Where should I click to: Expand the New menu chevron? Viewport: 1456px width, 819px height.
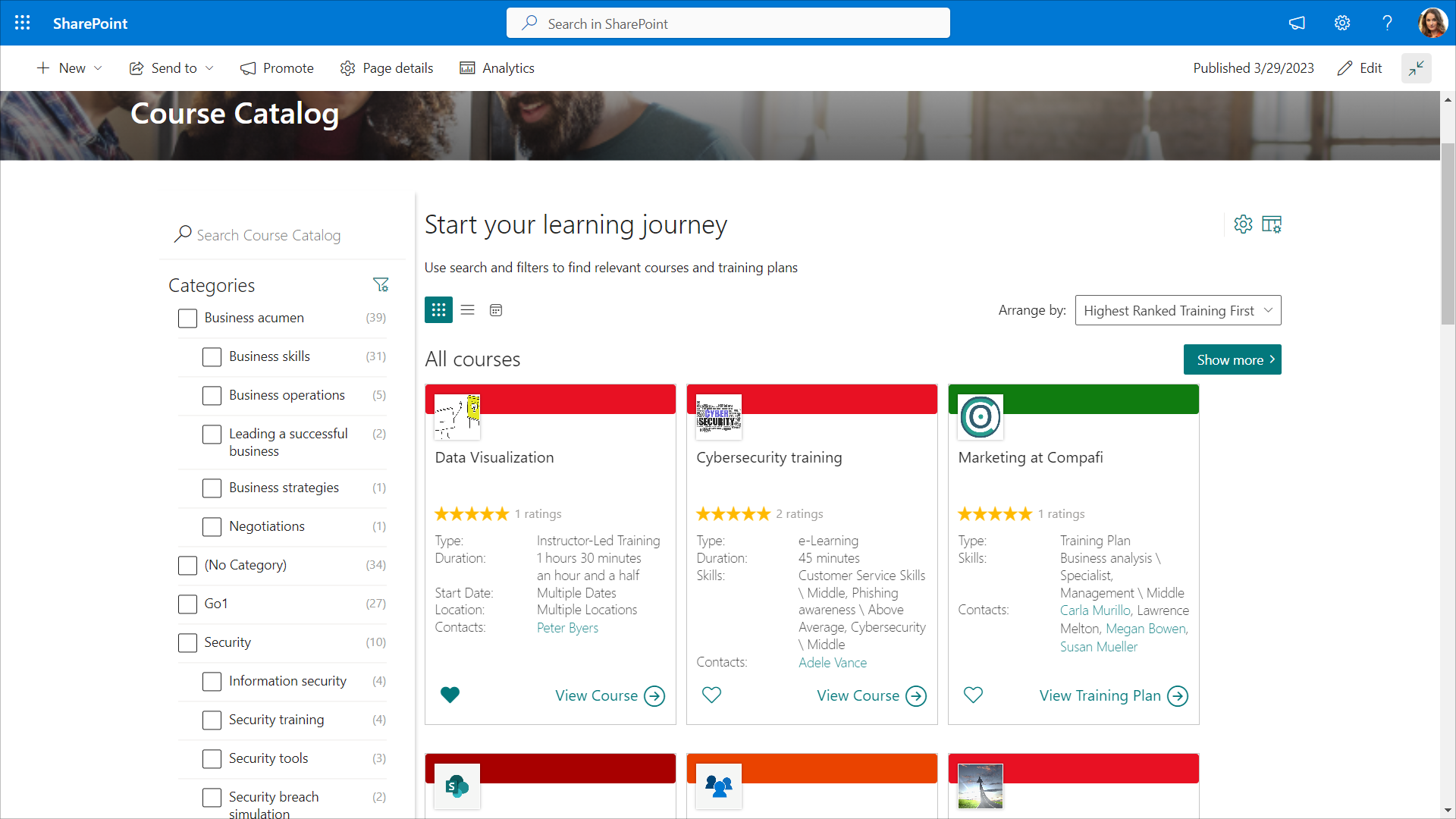(99, 68)
